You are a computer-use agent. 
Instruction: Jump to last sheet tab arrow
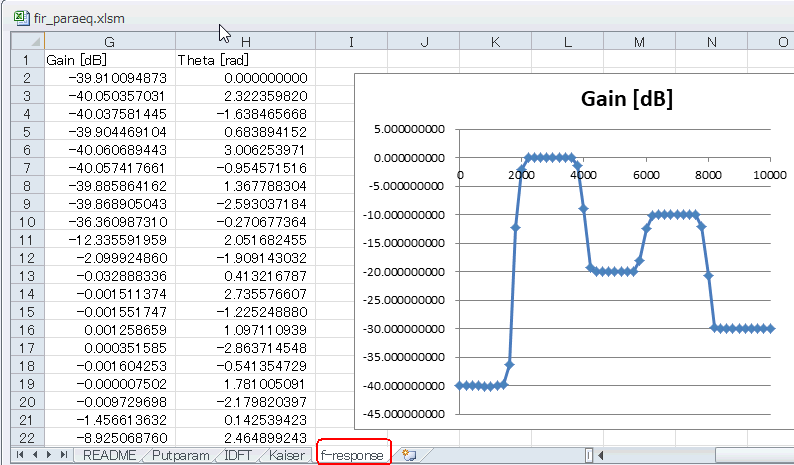pyautogui.click(x=63, y=454)
